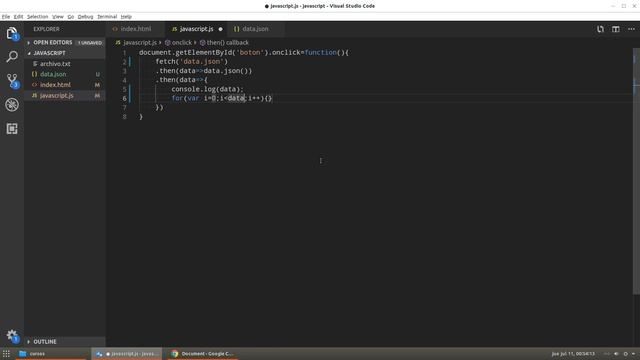Open the Terminal menu

[107, 17]
